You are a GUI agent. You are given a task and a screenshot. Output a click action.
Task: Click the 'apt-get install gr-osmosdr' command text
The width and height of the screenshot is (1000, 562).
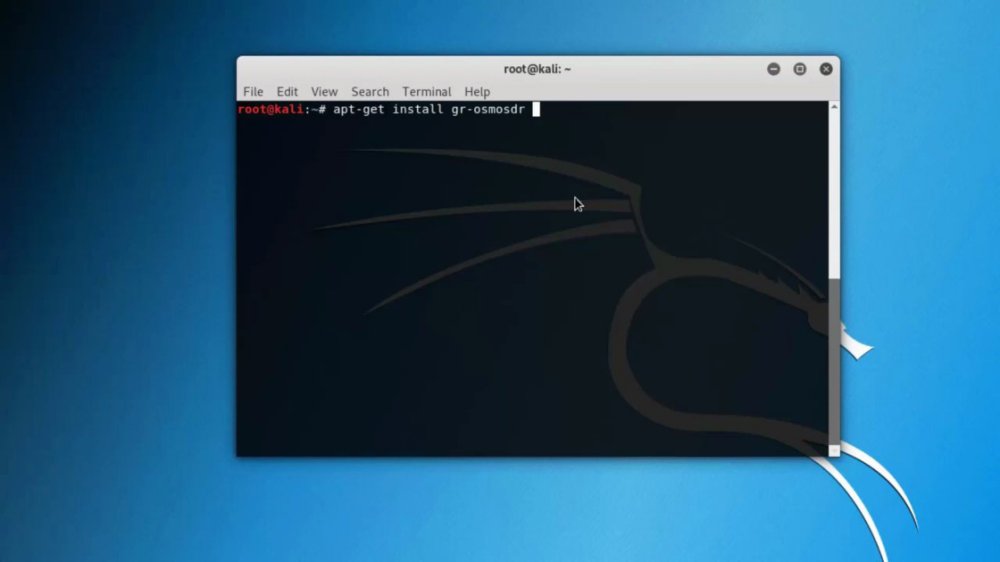click(x=429, y=109)
